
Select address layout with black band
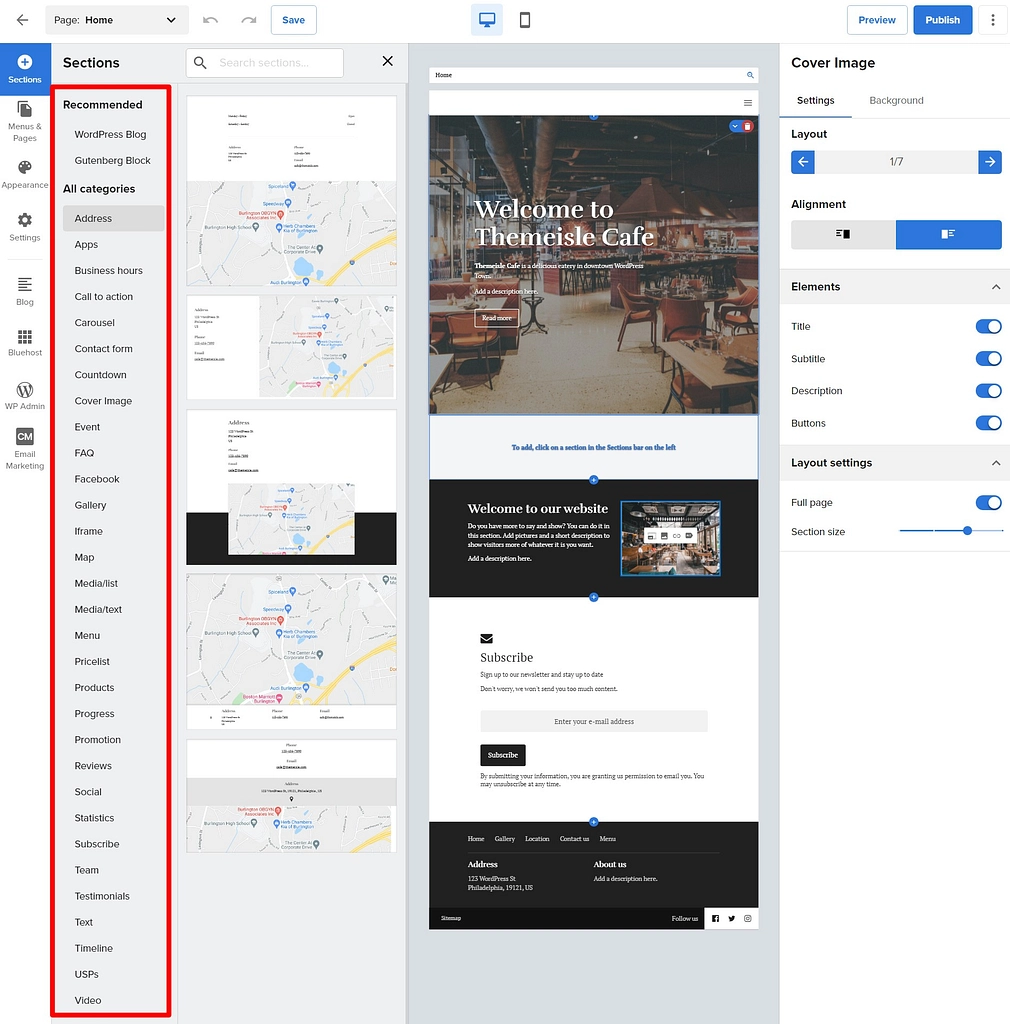pyautogui.click(x=291, y=487)
